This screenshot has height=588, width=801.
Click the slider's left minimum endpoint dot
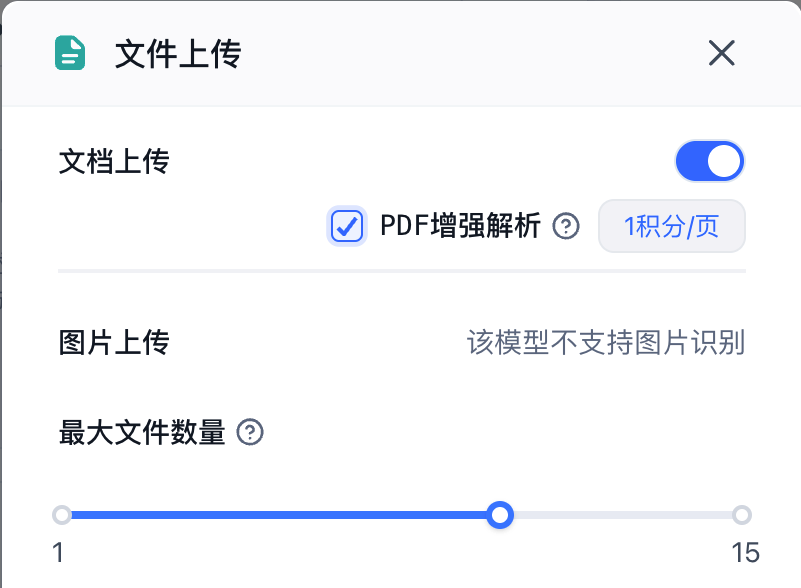point(62,515)
